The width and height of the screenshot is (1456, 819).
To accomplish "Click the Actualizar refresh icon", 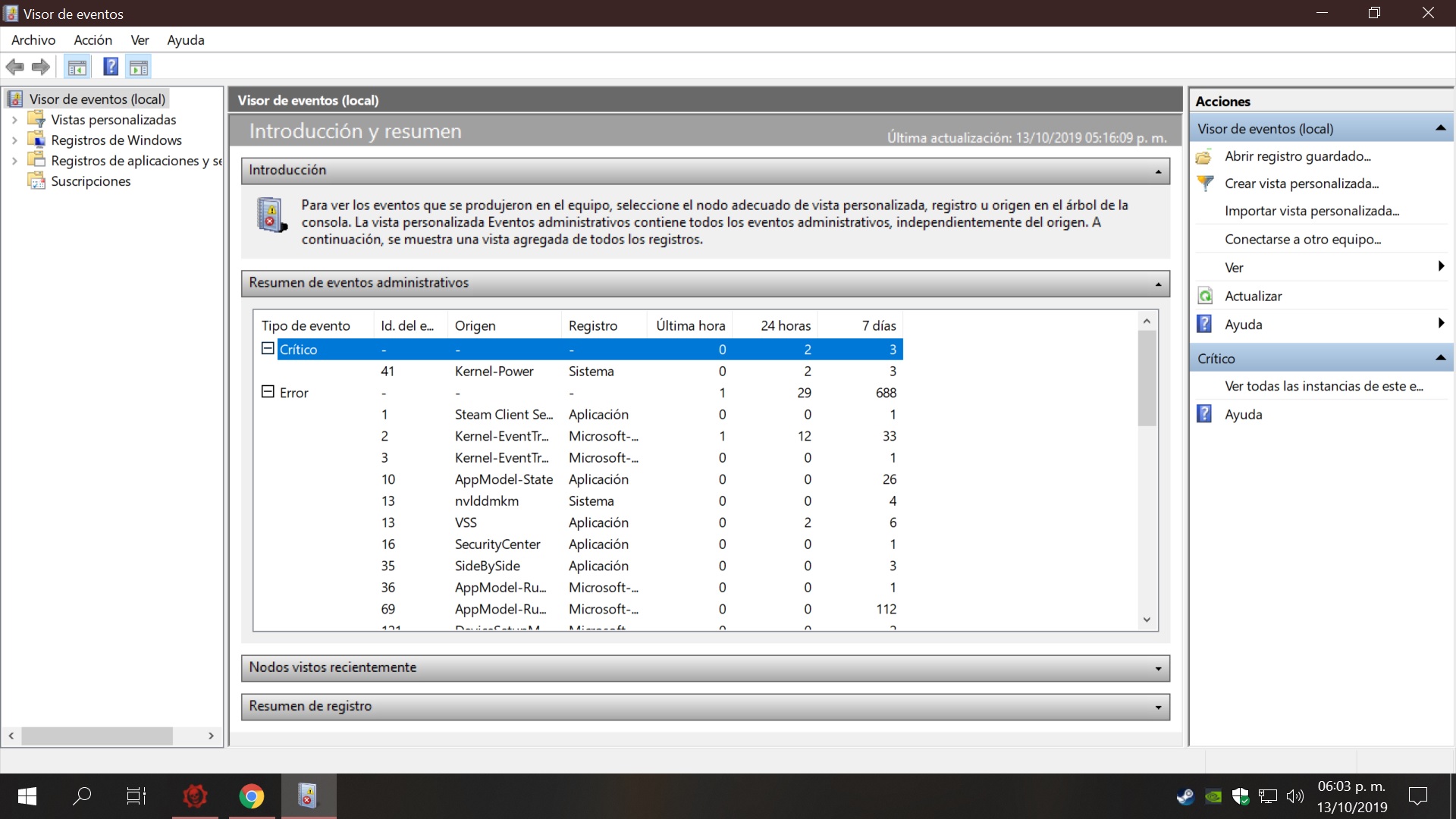I will [x=1205, y=296].
